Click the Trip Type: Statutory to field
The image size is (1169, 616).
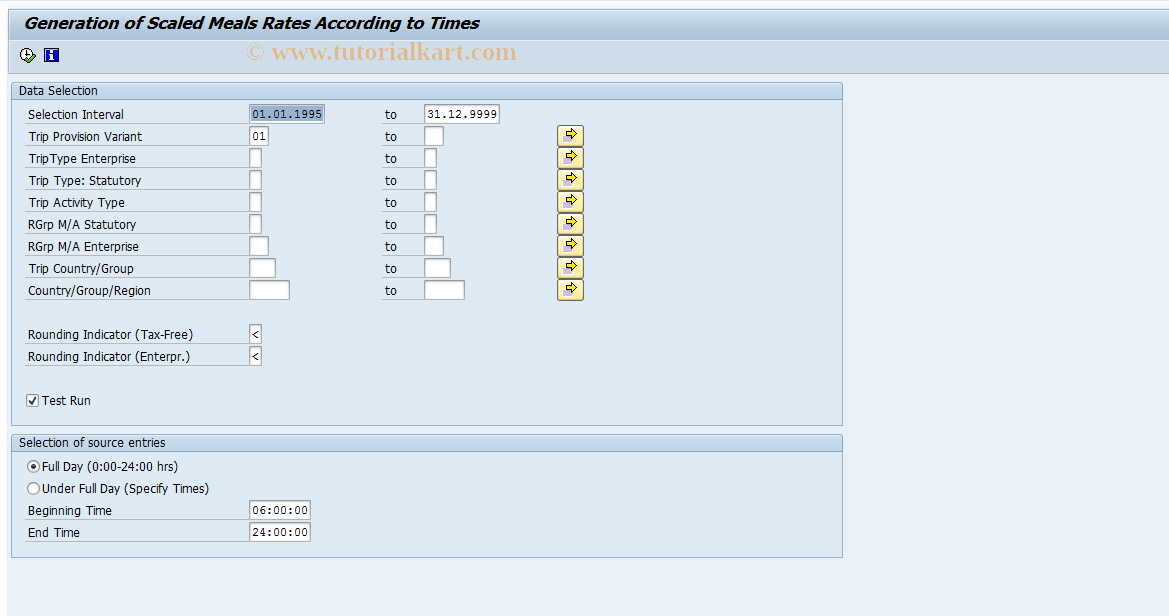430,180
